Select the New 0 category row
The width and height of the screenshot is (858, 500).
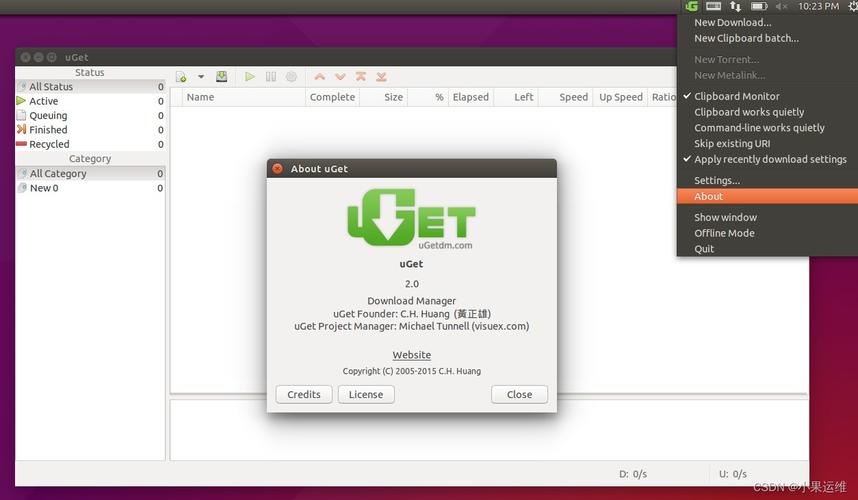point(90,188)
